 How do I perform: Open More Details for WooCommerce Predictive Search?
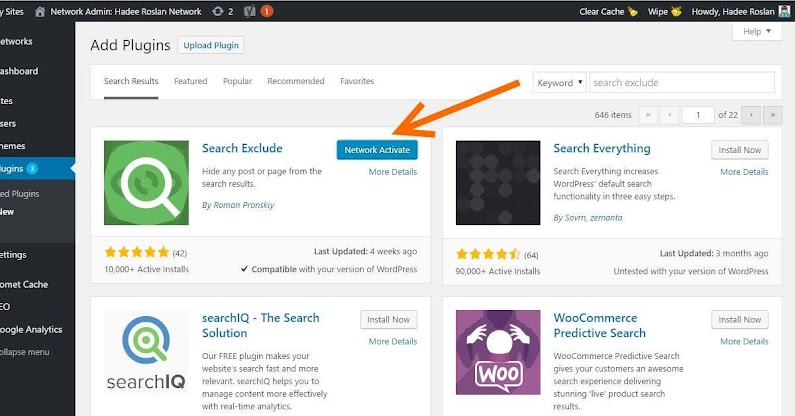click(744, 341)
